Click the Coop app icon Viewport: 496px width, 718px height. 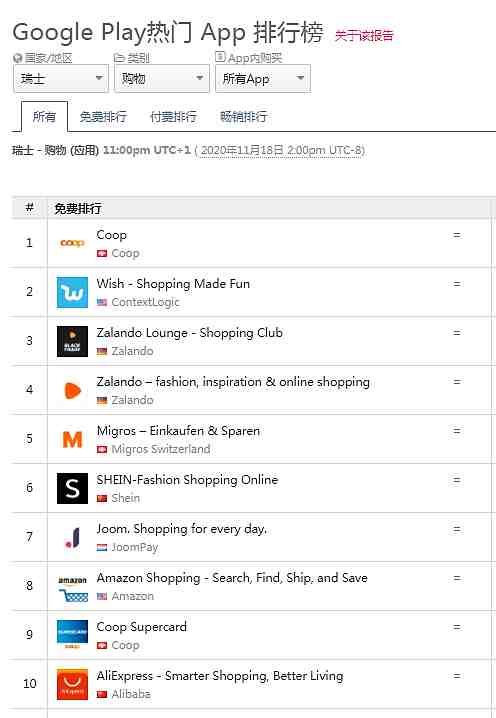[x=72, y=243]
